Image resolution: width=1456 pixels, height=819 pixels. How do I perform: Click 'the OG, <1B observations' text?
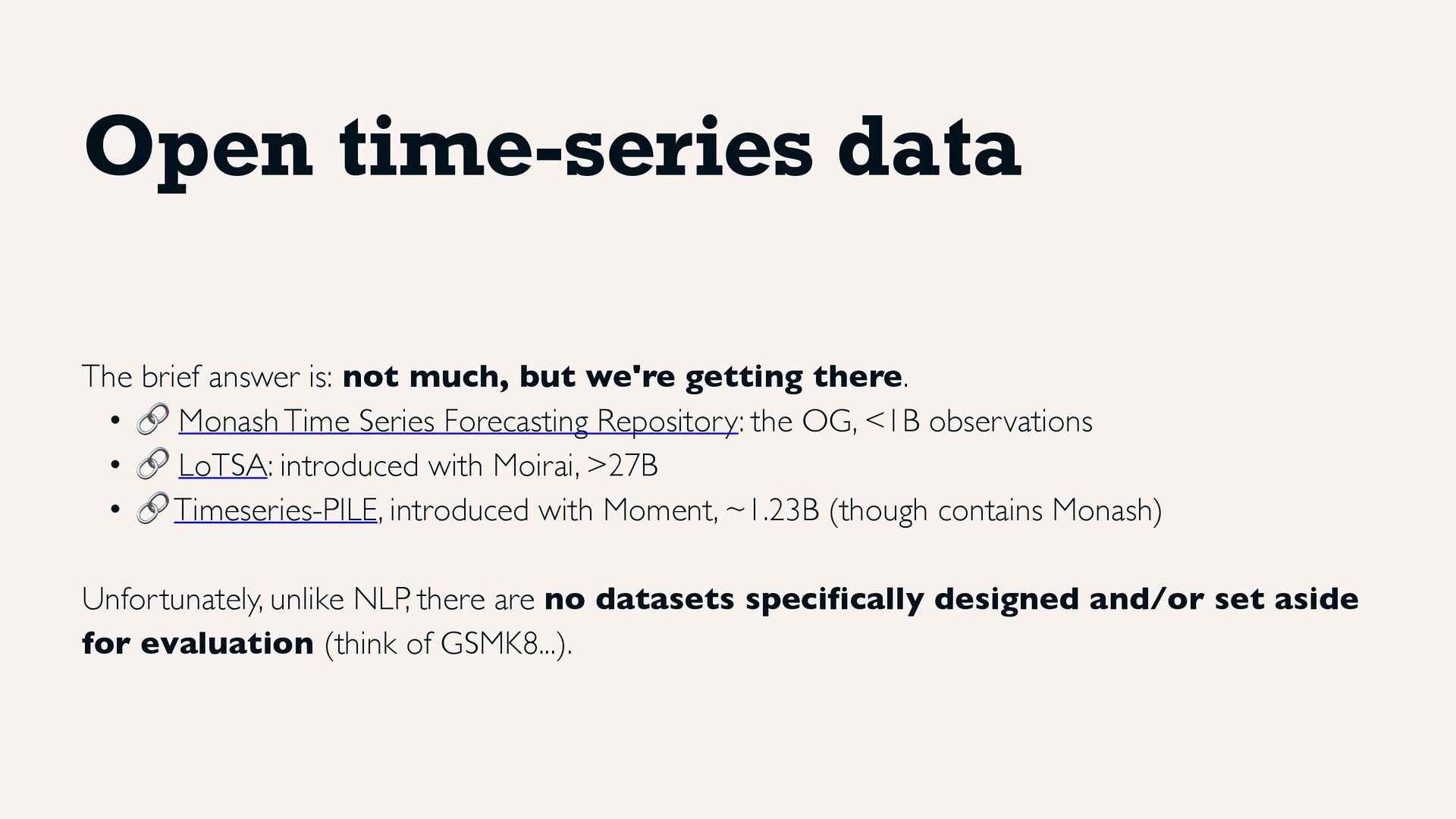click(x=921, y=422)
